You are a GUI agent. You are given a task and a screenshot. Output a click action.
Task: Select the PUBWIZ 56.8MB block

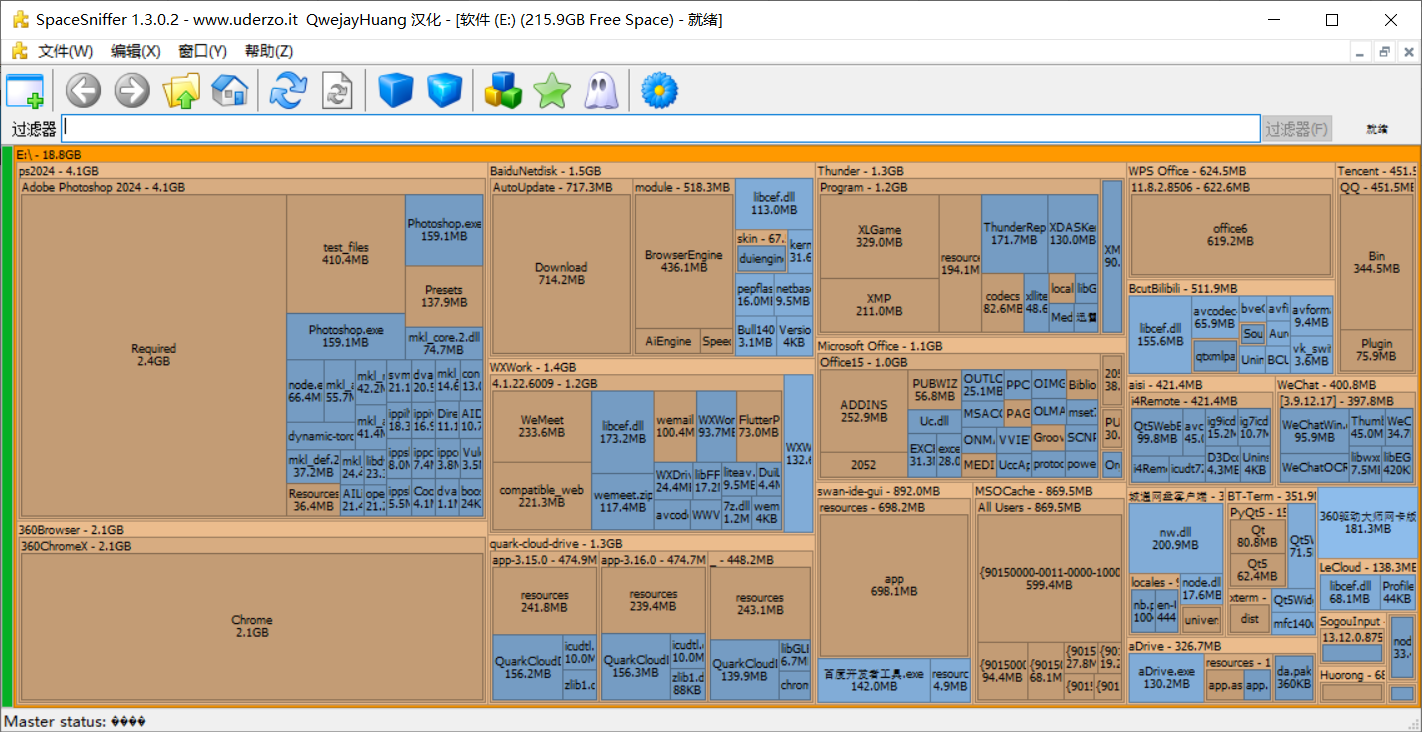[x=934, y=390]
